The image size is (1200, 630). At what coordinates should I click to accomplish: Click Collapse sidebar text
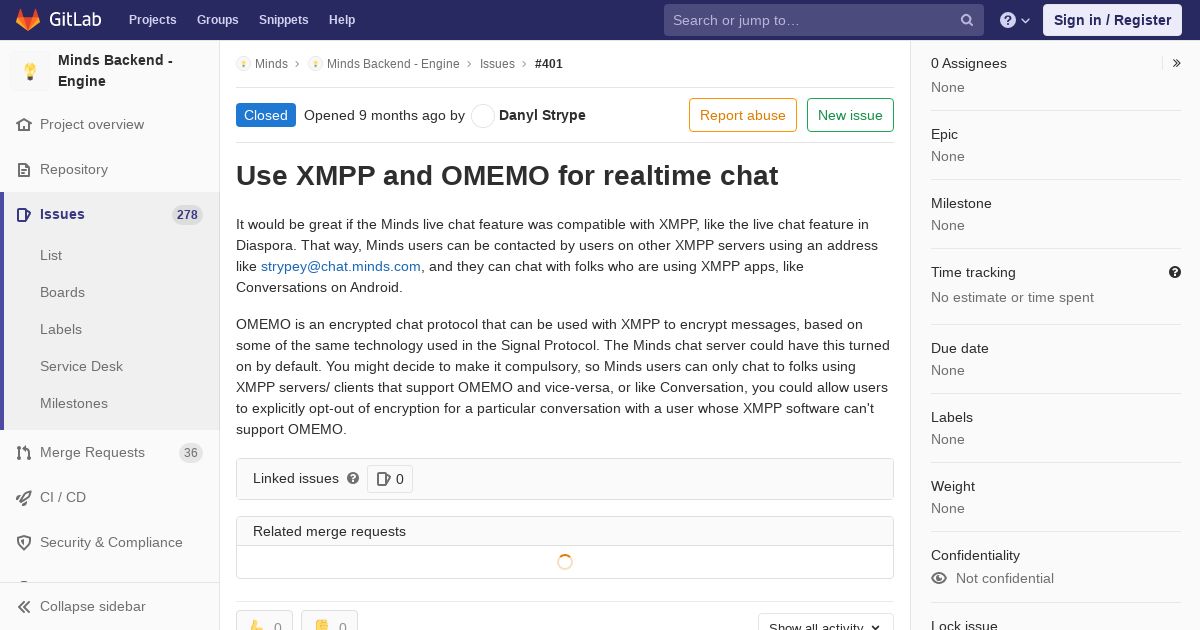93,607
